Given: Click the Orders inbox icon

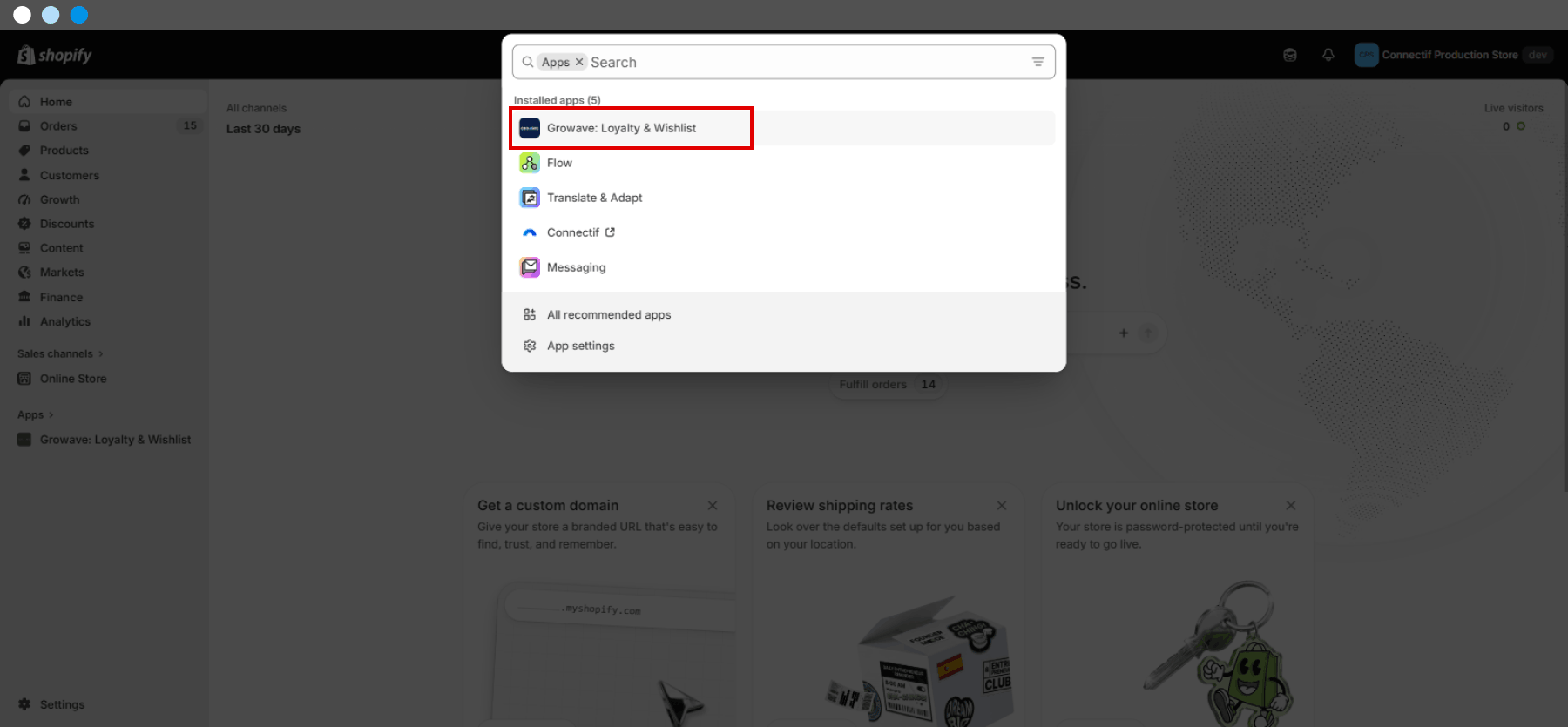Looking at the screenshot, I should click(24, 126).
